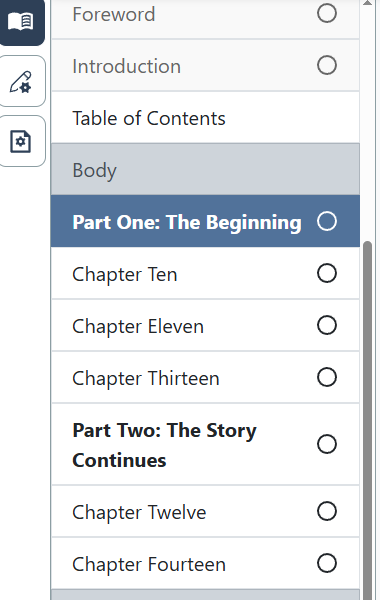Open the Chapter Eleven entry
The width and height of the screenshot is (380, 600).
click(x=205, y=326)
